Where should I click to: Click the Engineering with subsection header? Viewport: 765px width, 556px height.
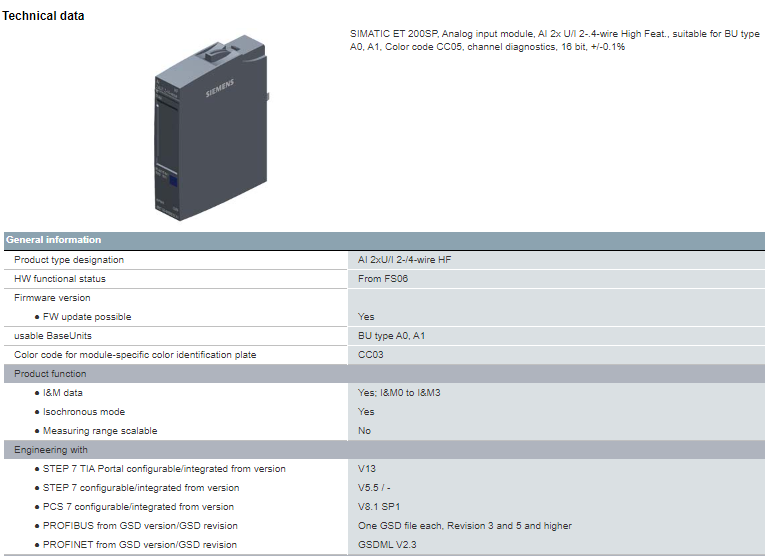[51, 450]
